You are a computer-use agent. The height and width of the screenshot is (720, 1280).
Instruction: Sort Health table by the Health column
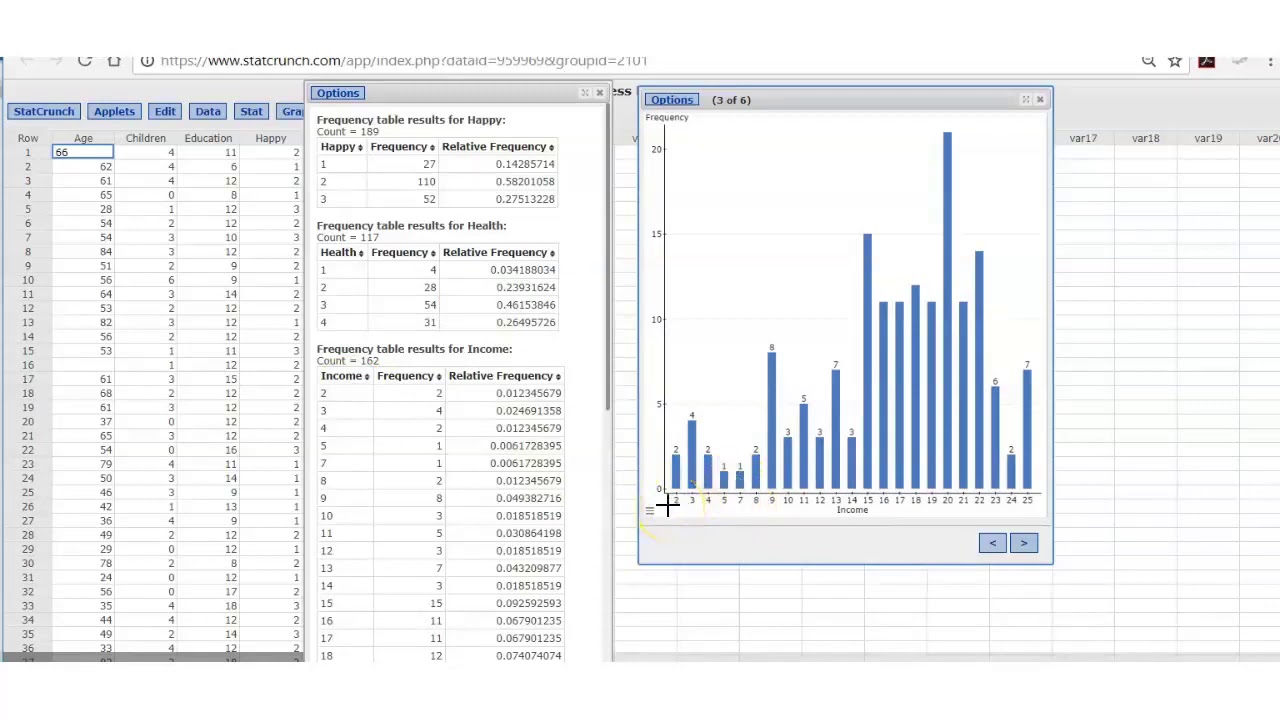342,253
